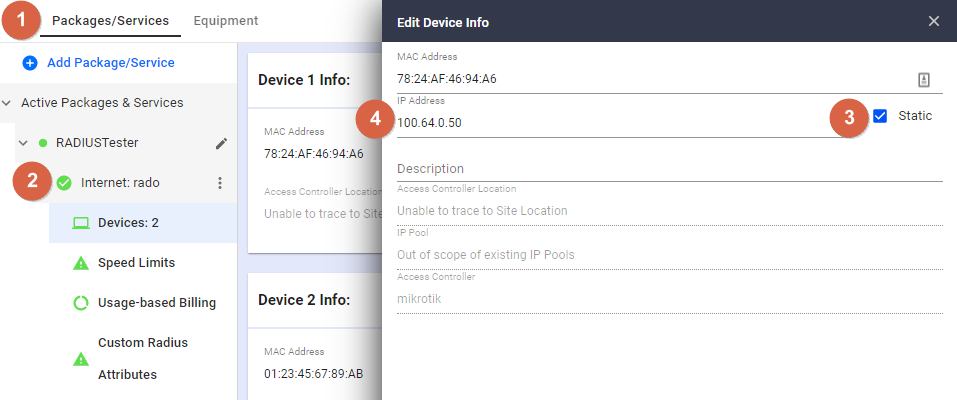957x400 pixels.
Task: Collapse the RADIUSTester tree node
Action: (x=23, y=143)
